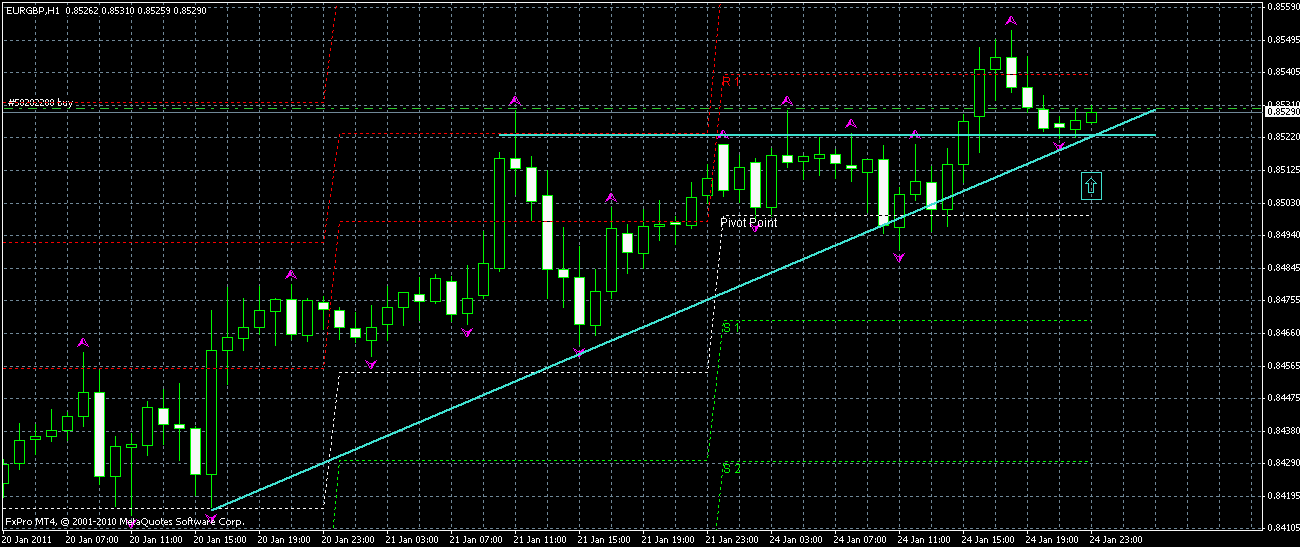Click the 24 Jan 15:00 time label
The image size is (1300, 547).
click(988, 540)
